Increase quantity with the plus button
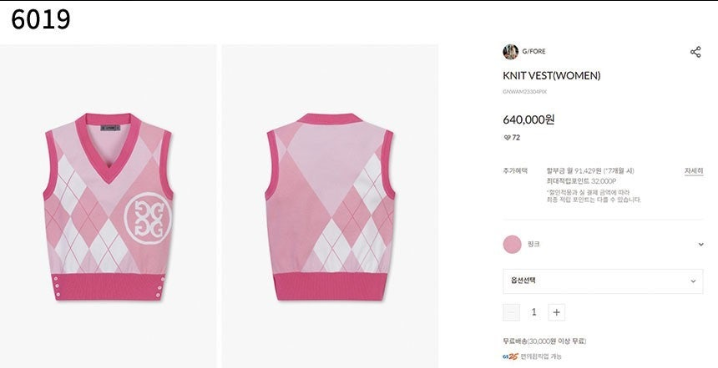This screenshot has width=718, height=368. click(556, 312)
